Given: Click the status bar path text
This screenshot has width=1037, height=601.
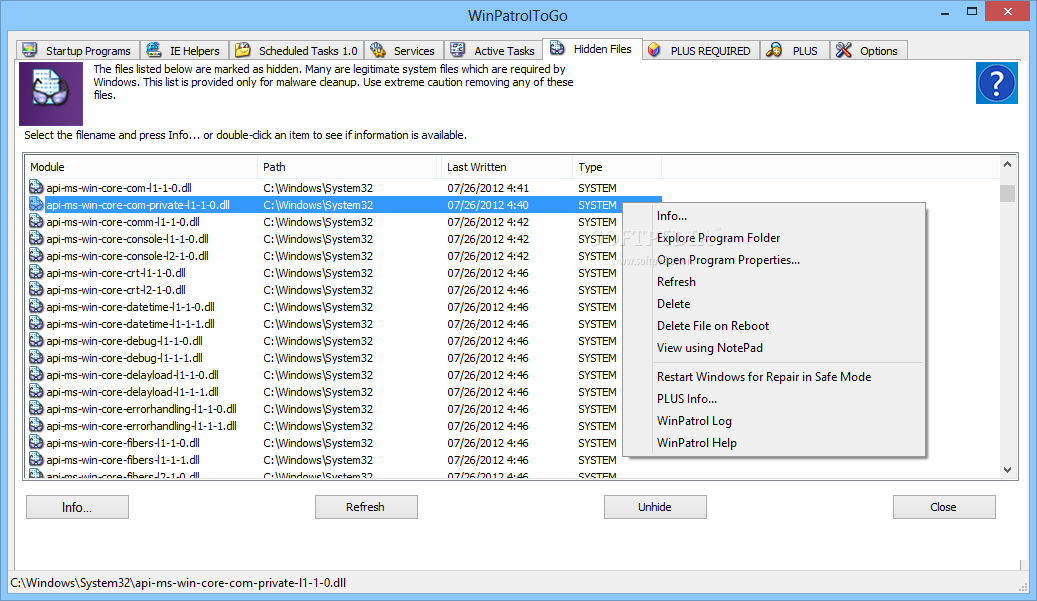Looking at the screenshot, I should pos(178,583).
